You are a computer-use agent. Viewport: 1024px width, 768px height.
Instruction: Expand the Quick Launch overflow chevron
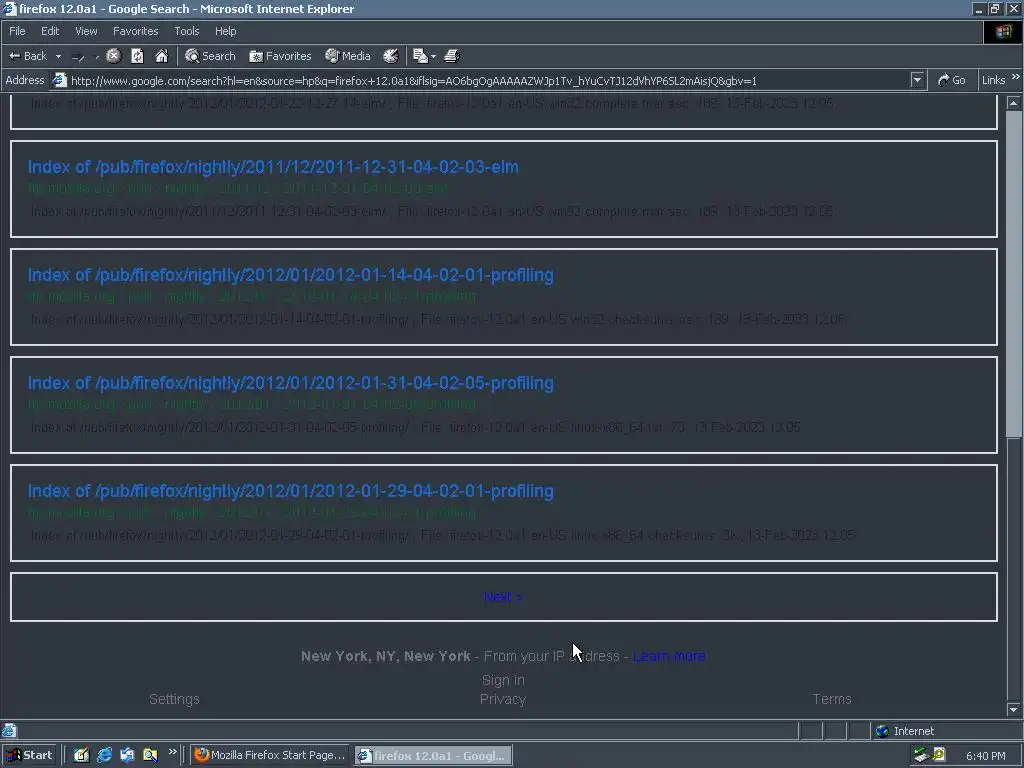(172, 752)
